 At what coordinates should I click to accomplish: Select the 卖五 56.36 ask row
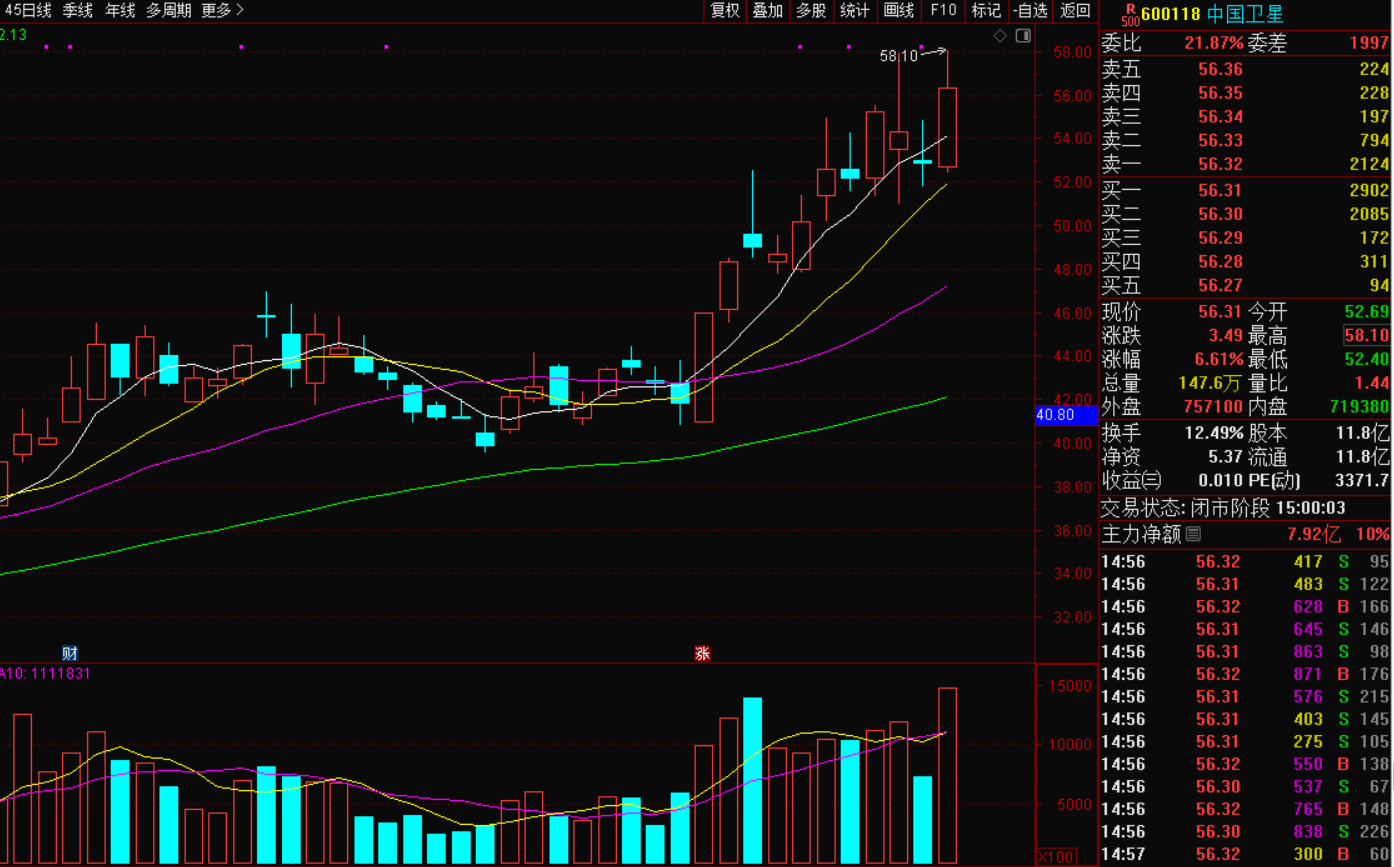[x=1246, y=69]
